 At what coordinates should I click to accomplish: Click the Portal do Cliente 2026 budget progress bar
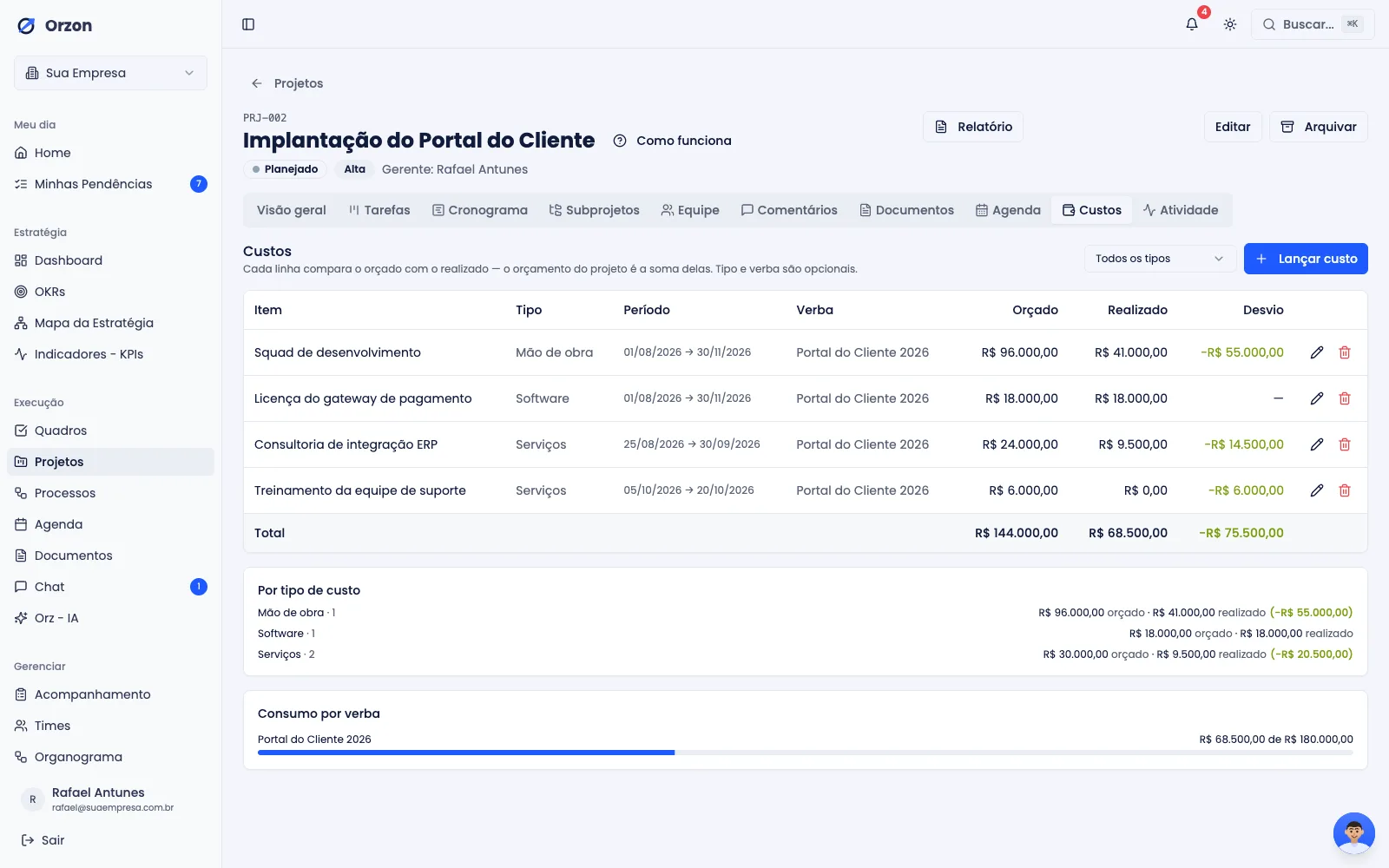pos(806,753)
